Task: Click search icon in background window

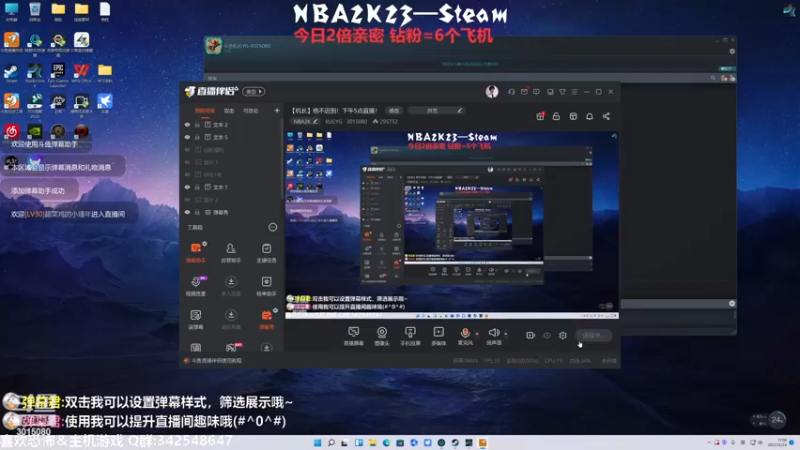Action: pos(713,78)
